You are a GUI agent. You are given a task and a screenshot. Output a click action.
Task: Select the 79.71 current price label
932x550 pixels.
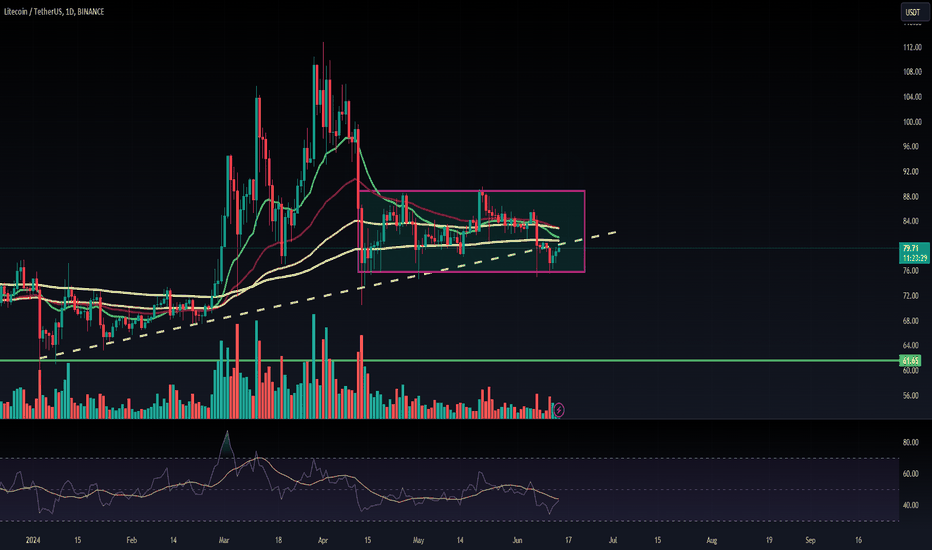[x=910, y=248]
